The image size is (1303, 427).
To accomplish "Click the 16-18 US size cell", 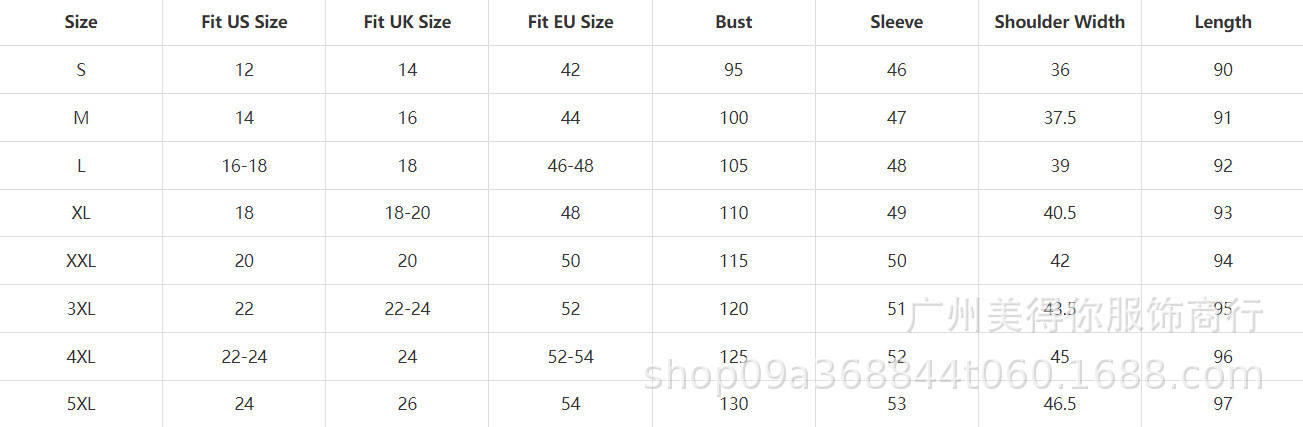I will tap(244, 166).
